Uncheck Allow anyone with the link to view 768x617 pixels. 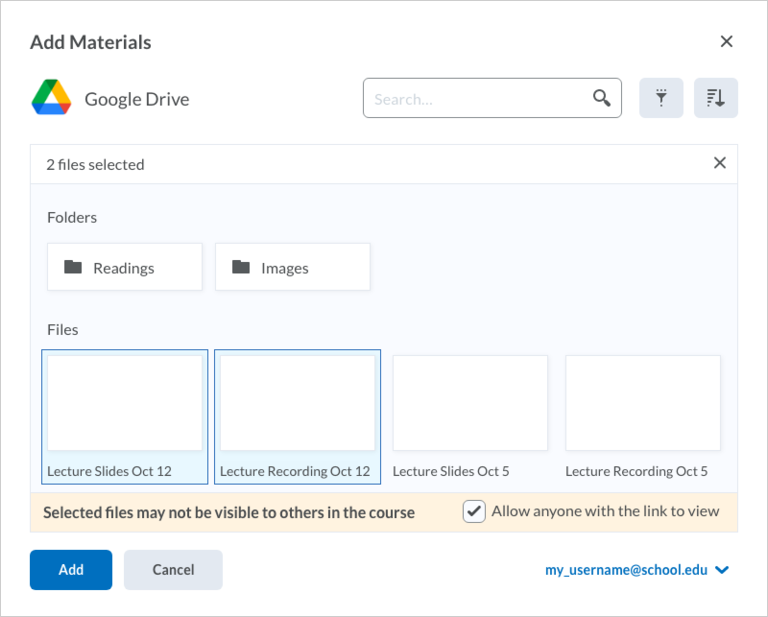pyautogui.click(x=474, y=512)
